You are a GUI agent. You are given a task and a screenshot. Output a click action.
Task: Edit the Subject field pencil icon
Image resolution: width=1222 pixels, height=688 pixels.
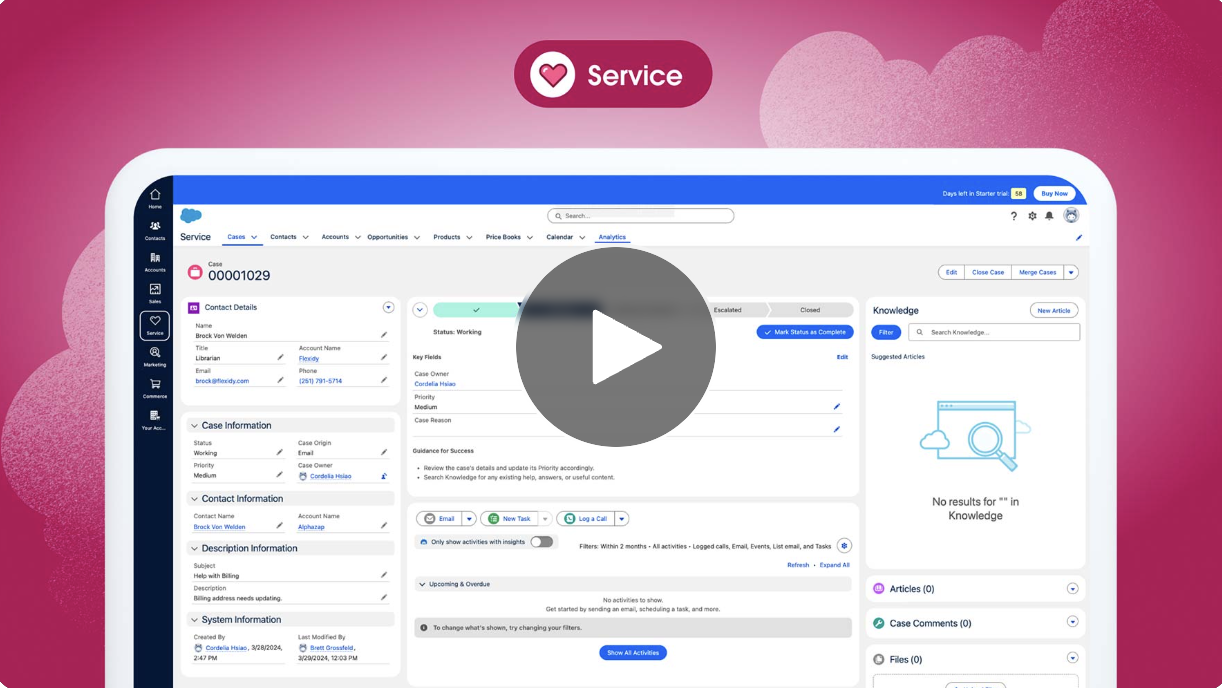384,575
